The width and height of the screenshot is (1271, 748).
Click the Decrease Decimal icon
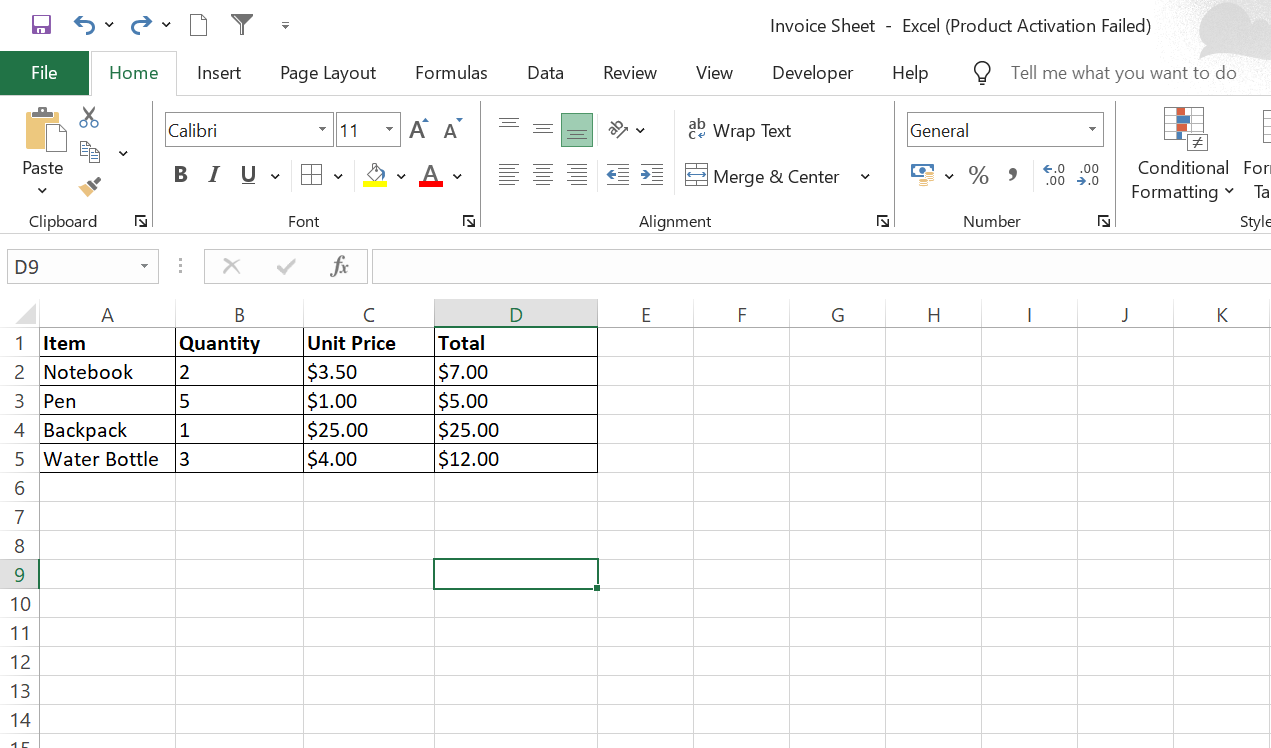[1089, 176]
